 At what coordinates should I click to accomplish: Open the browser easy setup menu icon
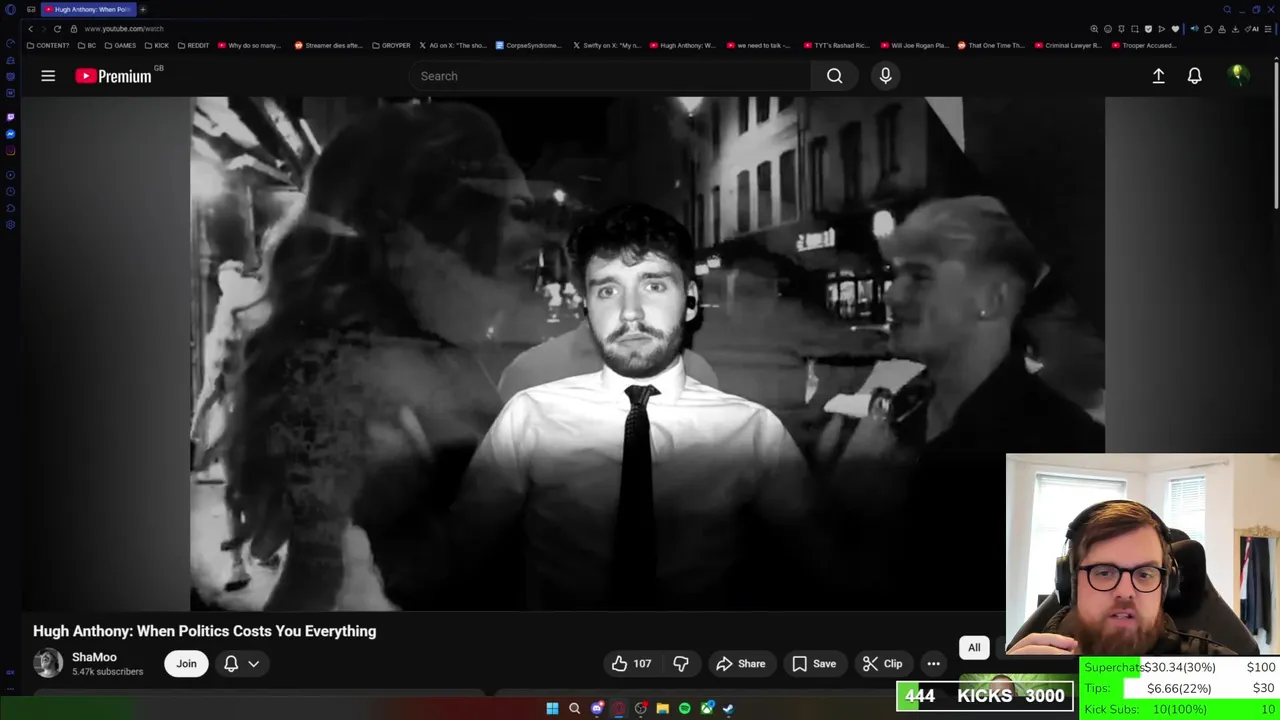(1267, 29)
